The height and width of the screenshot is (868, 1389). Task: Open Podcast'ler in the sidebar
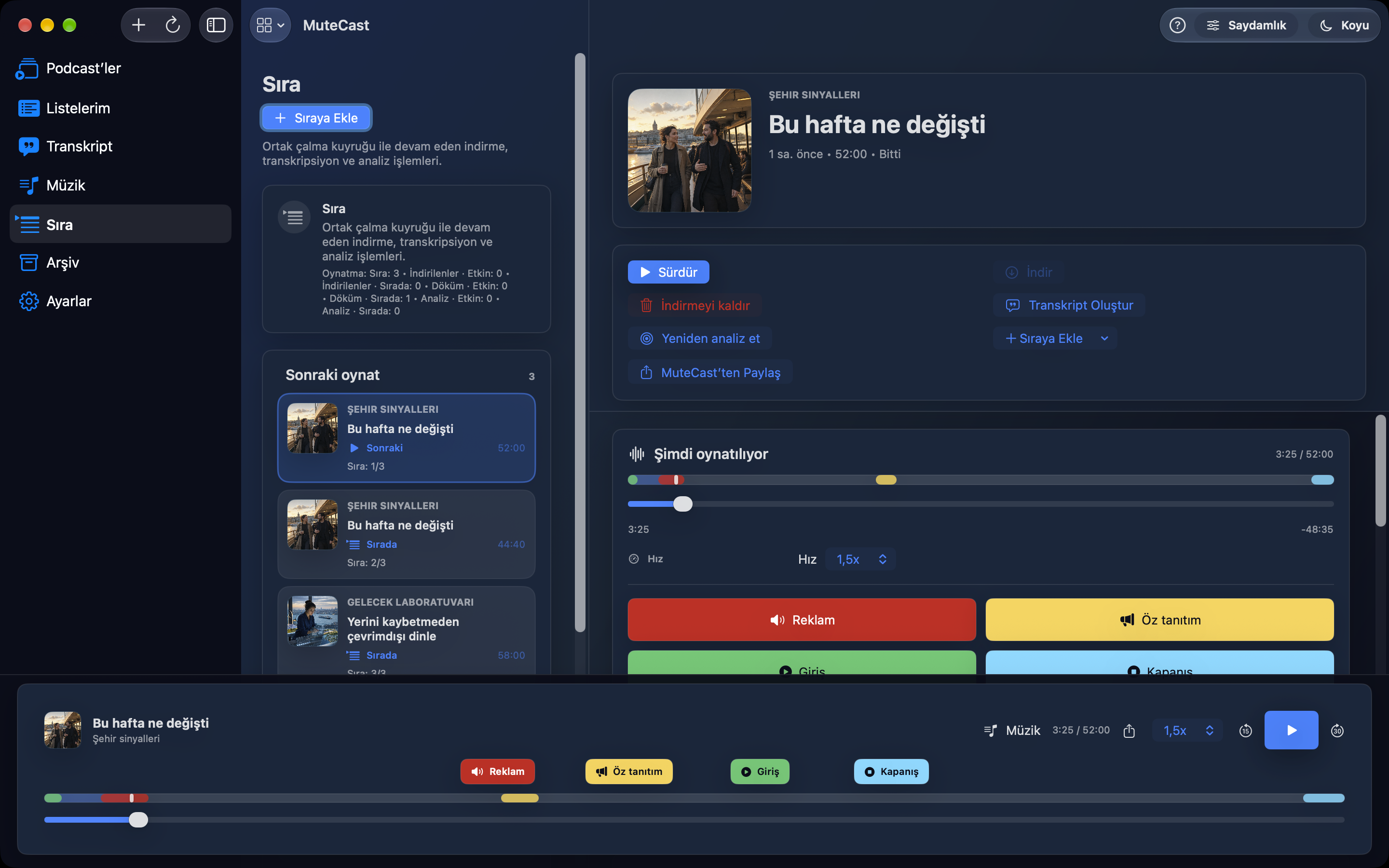click(x=121, y=68)
